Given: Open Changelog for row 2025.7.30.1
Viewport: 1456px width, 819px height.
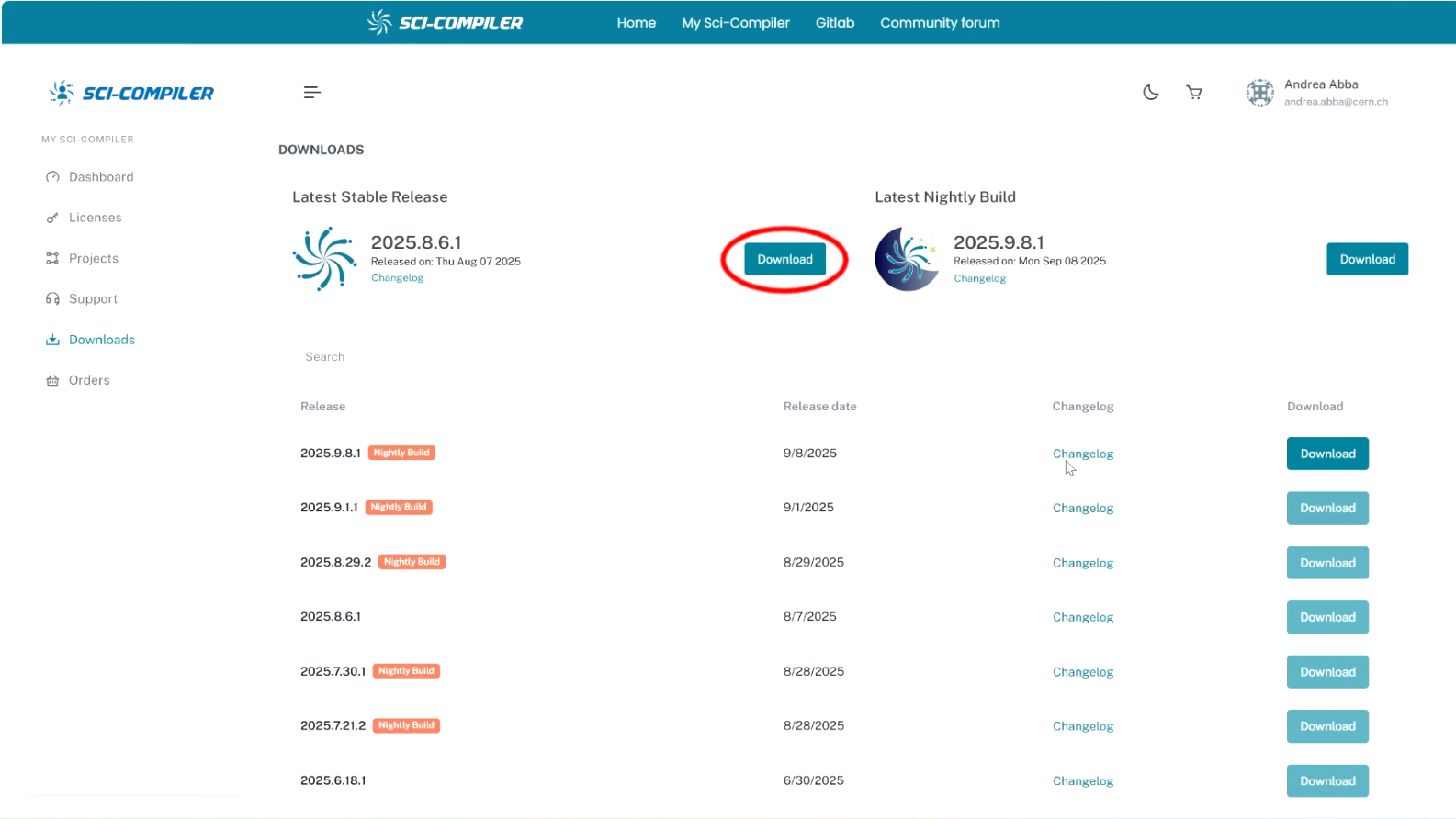Looking at the screenshot, I should [x=1083, y=672].
